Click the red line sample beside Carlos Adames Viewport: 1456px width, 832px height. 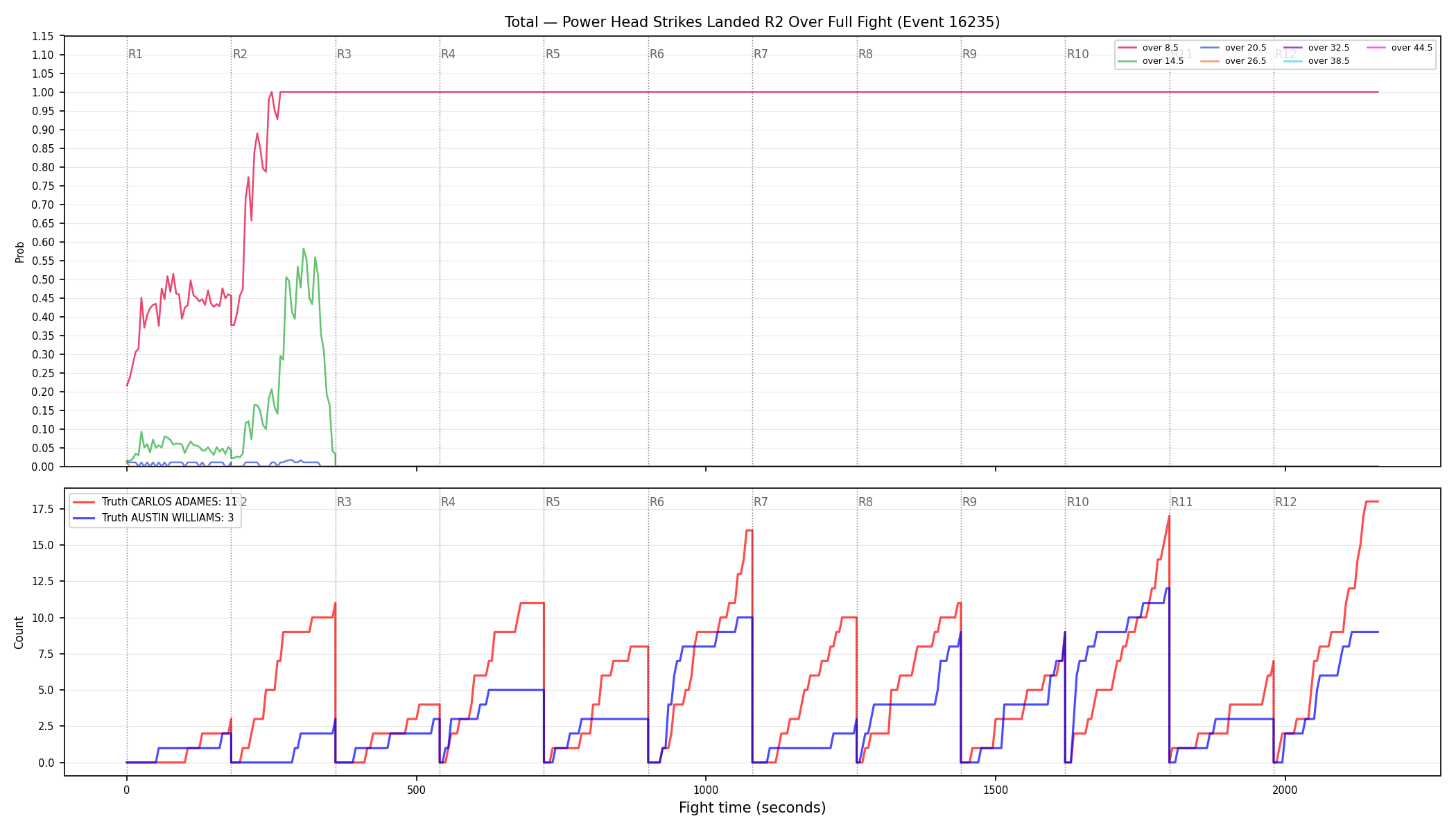coord(84,502)
